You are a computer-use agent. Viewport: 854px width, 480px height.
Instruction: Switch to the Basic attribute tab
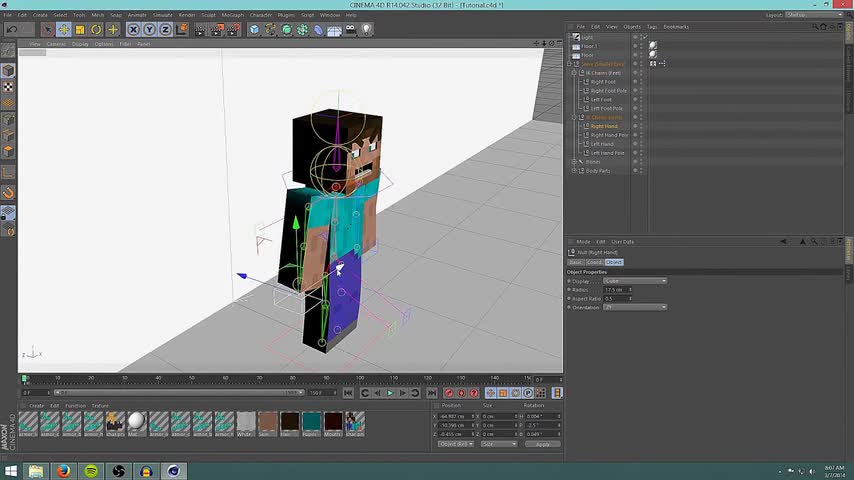point(576,263)
